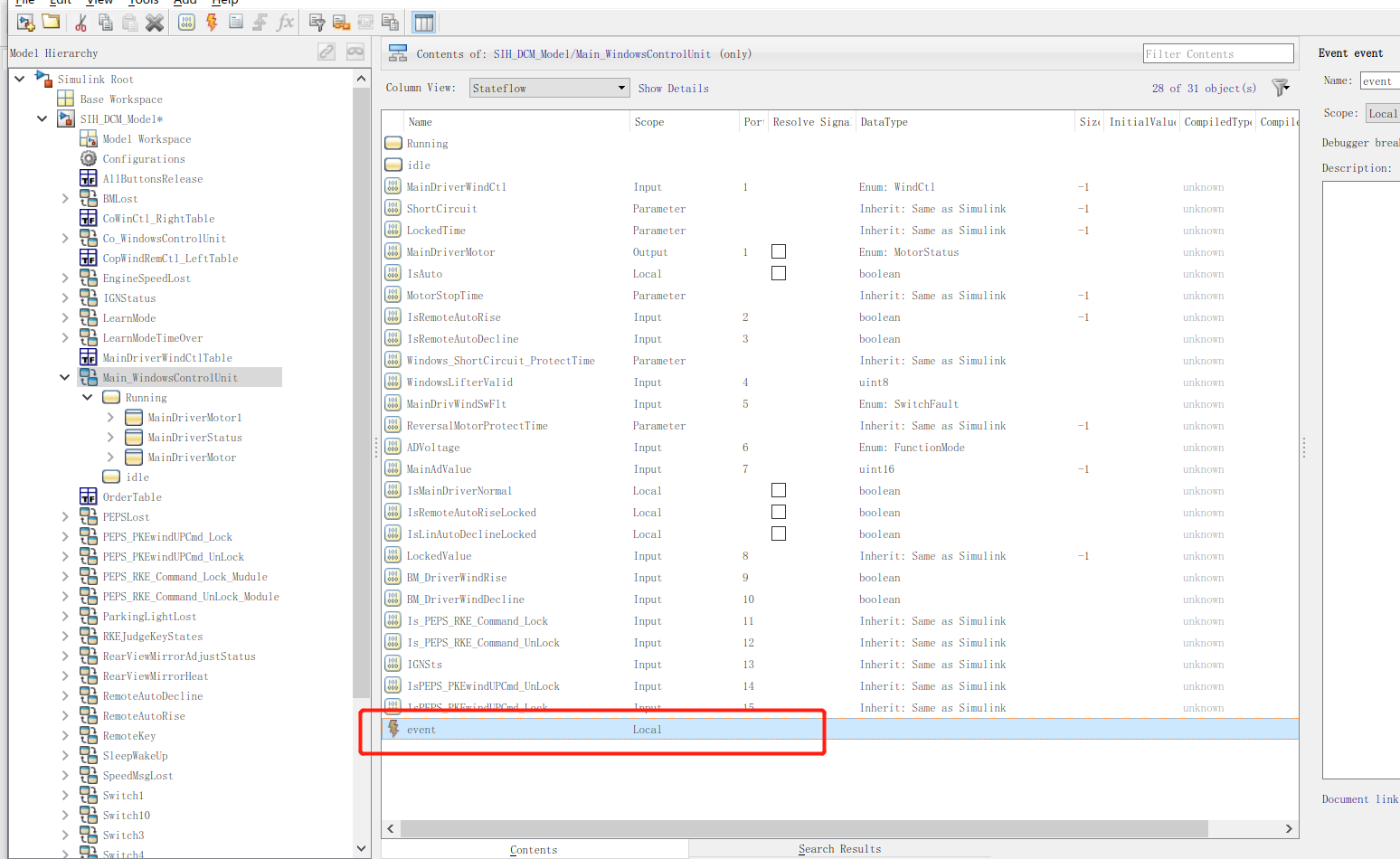This screenshot has width=1400, height=859.
Task: Click the fx function toolbar icon
Action: point(285,22)
